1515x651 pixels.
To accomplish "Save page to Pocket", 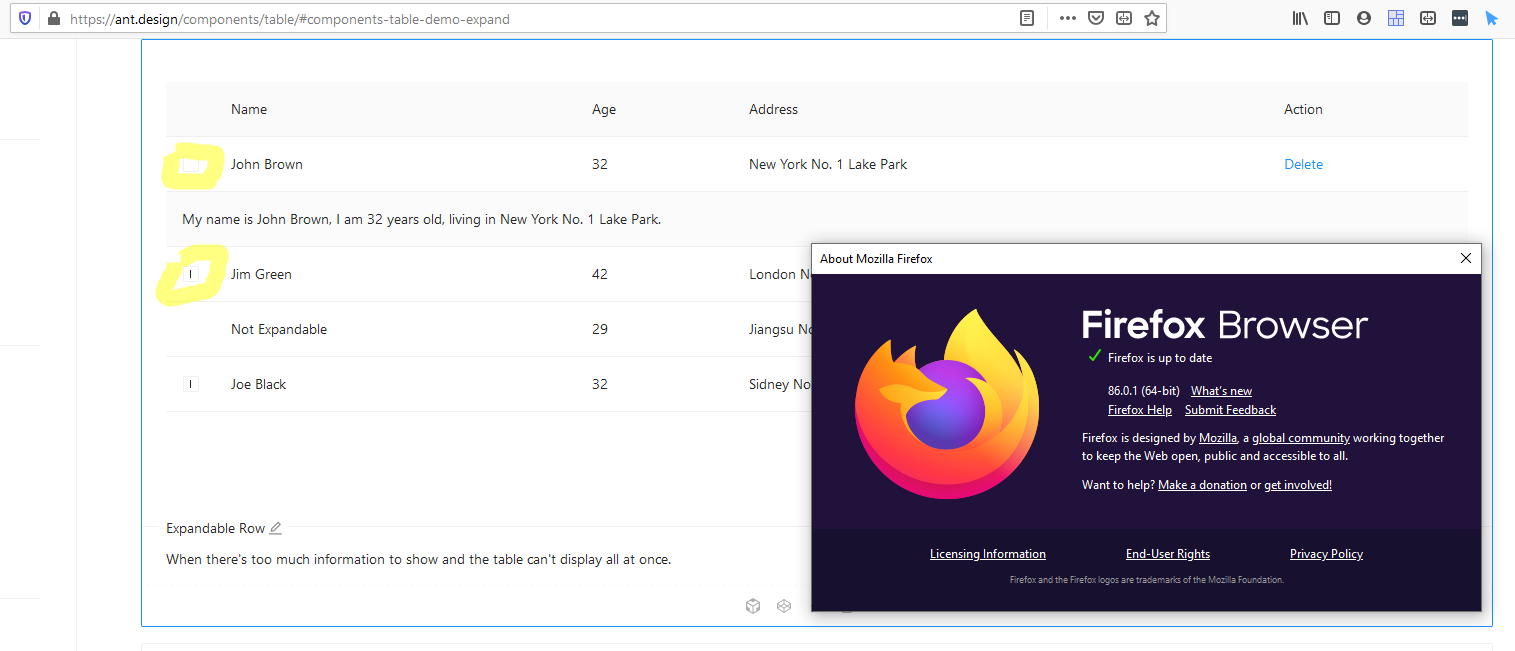I will point(1096,18).
